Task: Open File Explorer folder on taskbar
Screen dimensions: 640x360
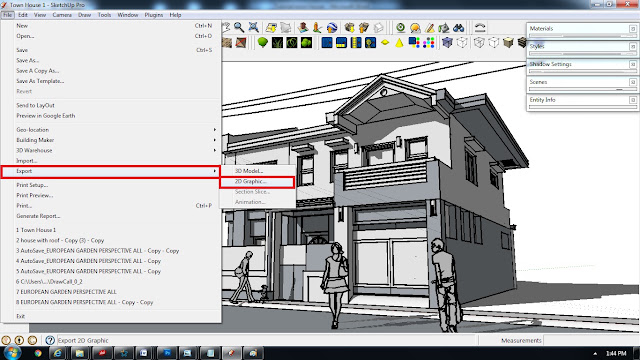Action: pyautogui.click(x=80, y=353)
